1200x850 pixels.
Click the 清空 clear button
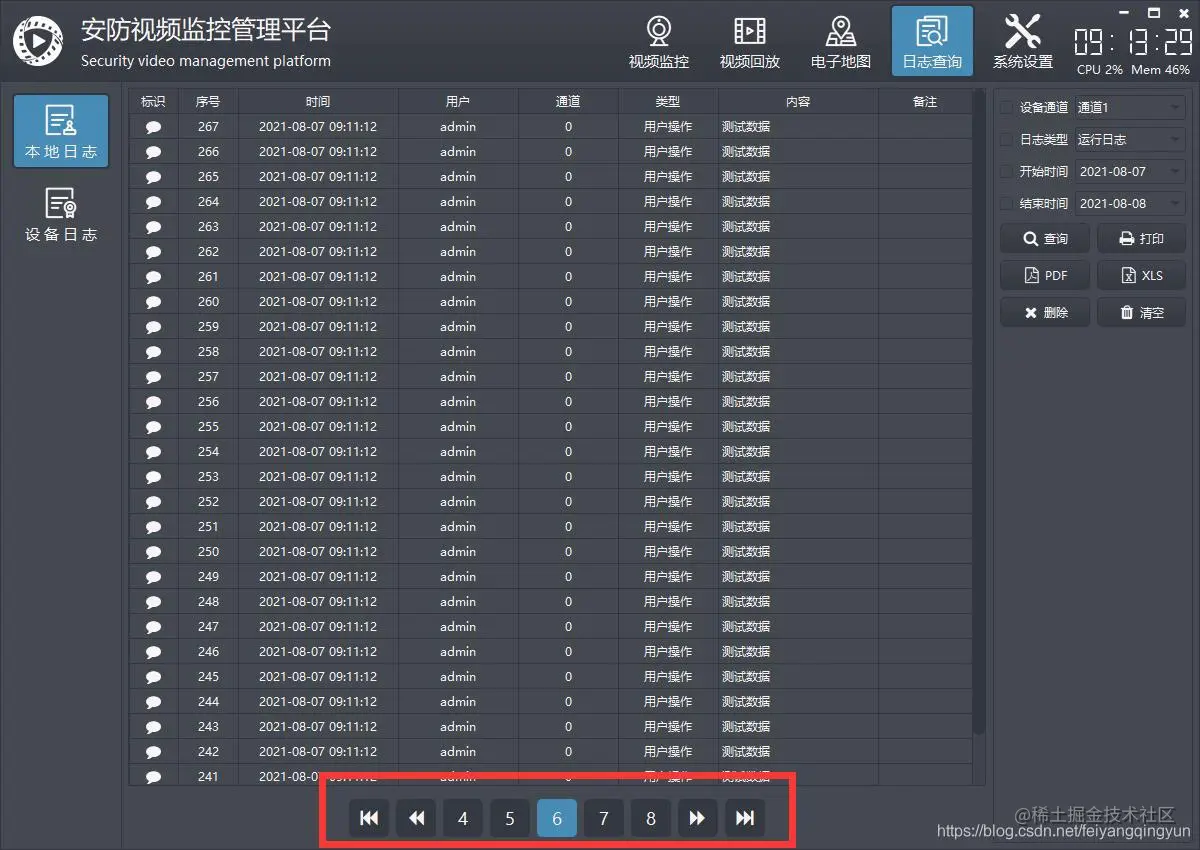pos(1141,311)
